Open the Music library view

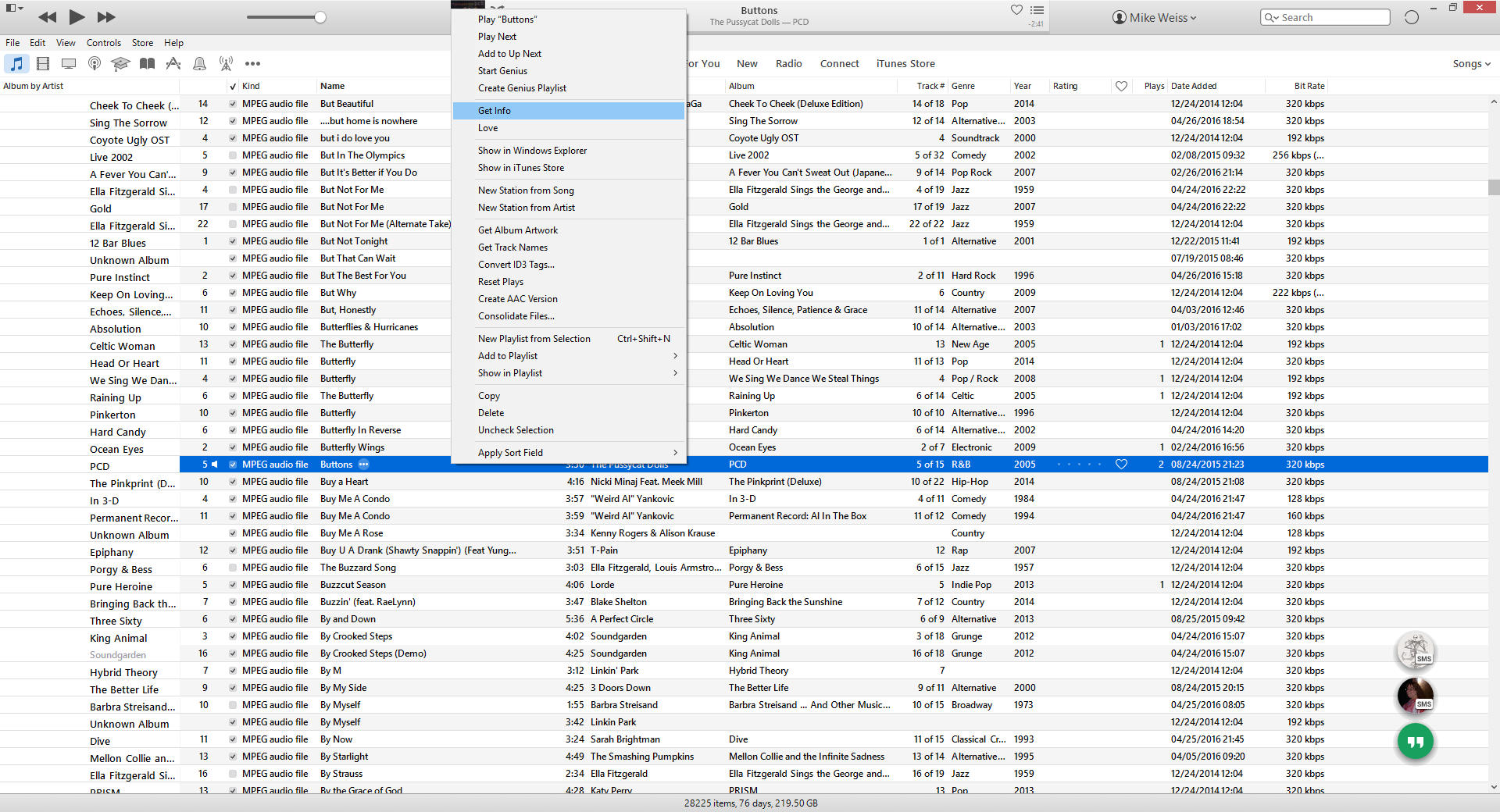[x=16, y=63]
